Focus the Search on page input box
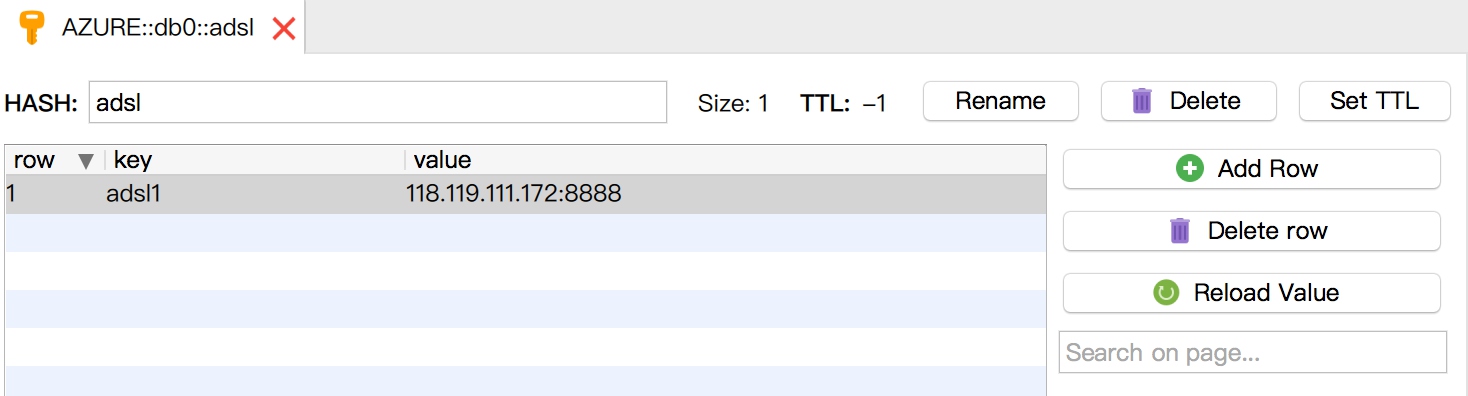1468x396 pixels. pyautogui.click(x=1253, y=352)
